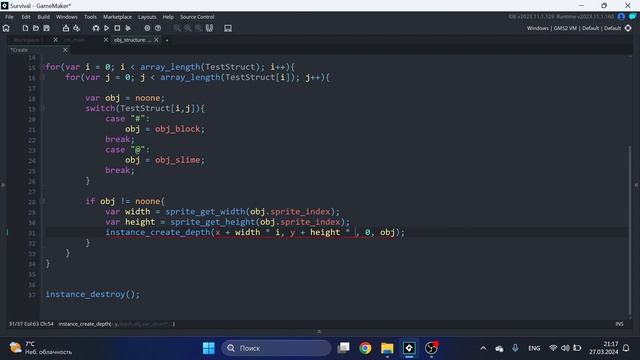Open the Source Control menu
This screenshot has width=640, height=360.
point(197,17)
